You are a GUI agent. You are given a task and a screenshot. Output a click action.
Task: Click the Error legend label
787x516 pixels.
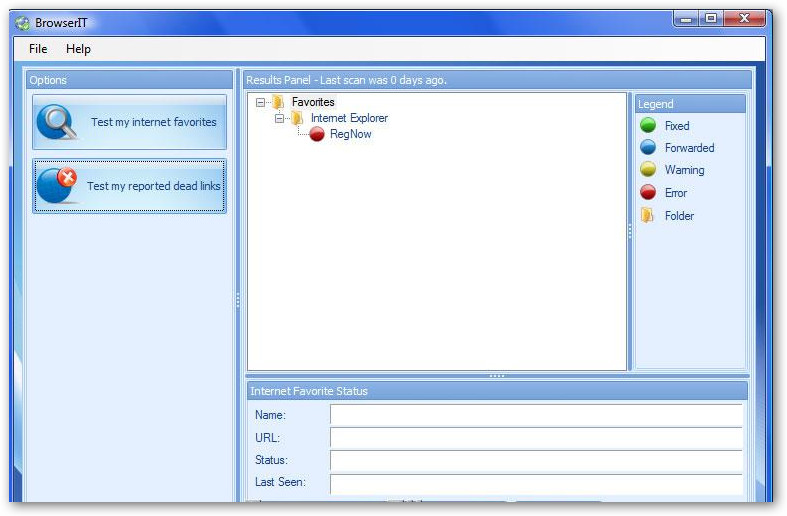(676, 192)
